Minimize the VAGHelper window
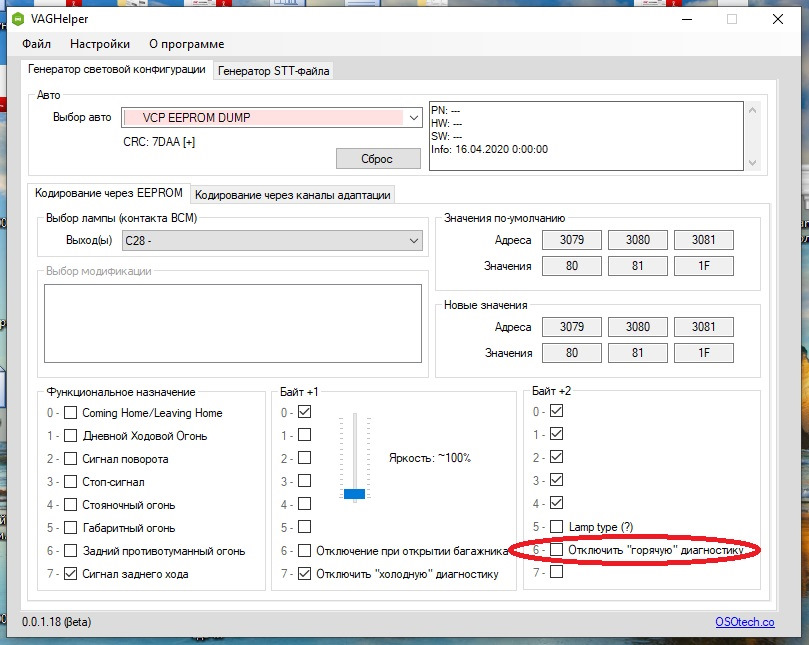The height and width of the screenshot is (645, 809). (687, 19)
